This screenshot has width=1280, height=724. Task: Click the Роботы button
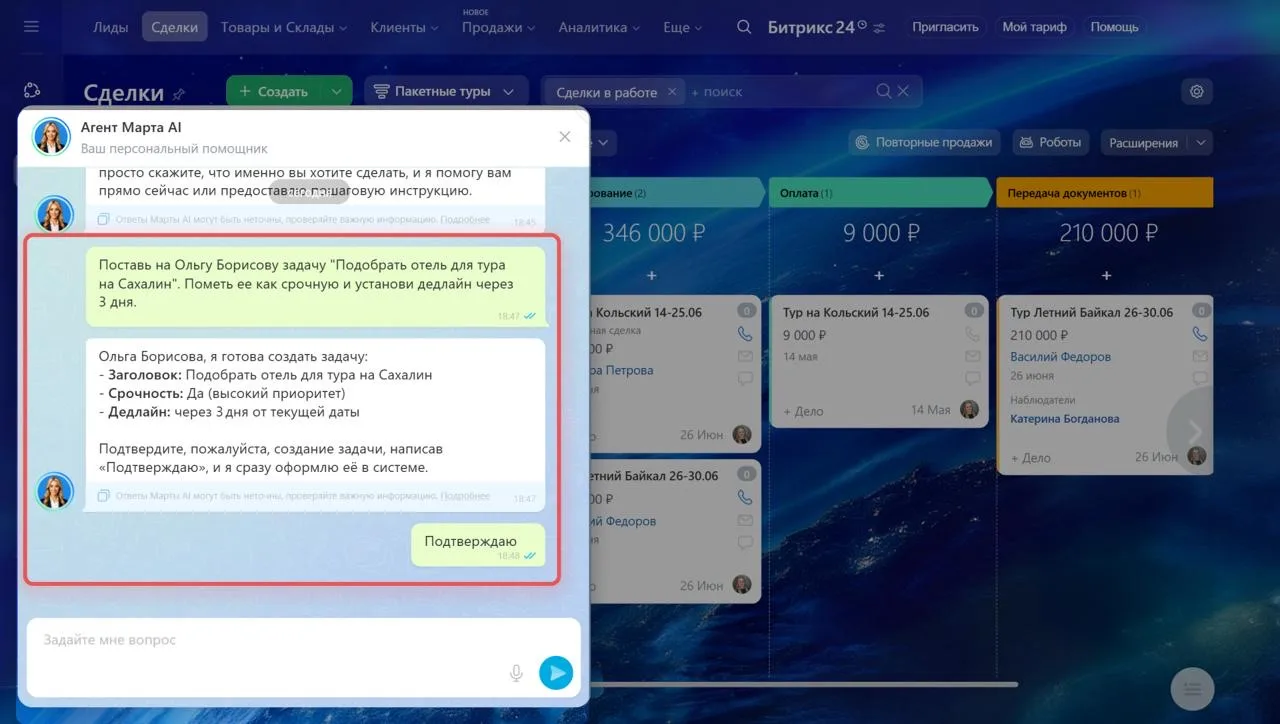[x=1050, y=142]
